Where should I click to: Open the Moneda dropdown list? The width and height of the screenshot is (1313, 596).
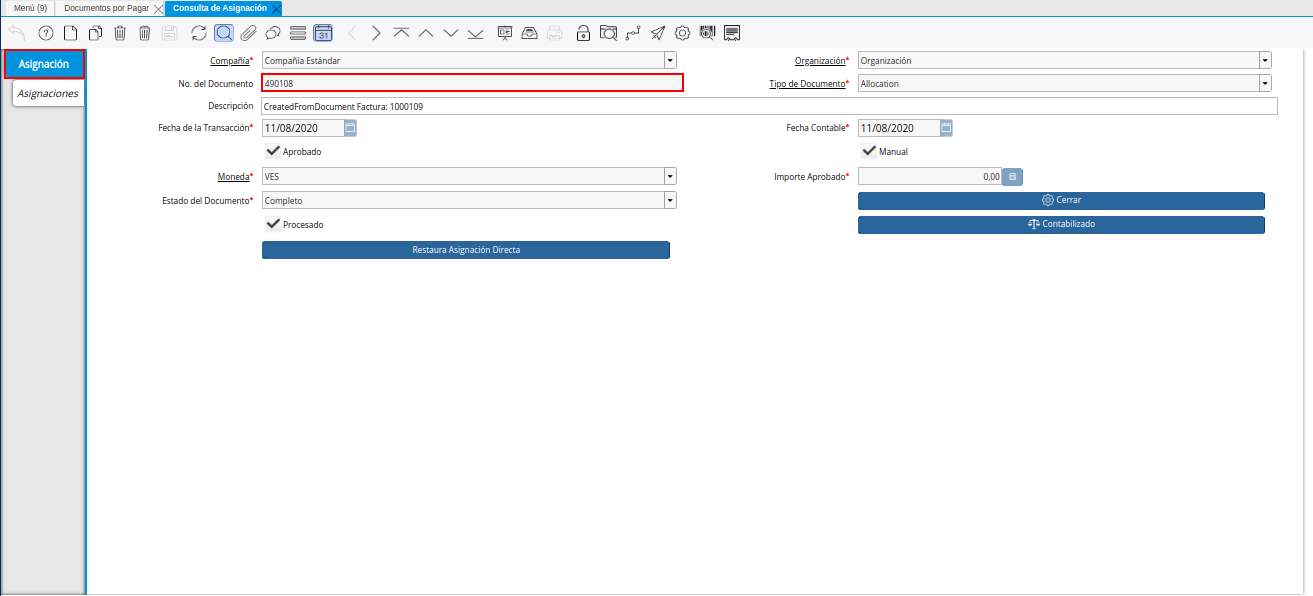669,176
